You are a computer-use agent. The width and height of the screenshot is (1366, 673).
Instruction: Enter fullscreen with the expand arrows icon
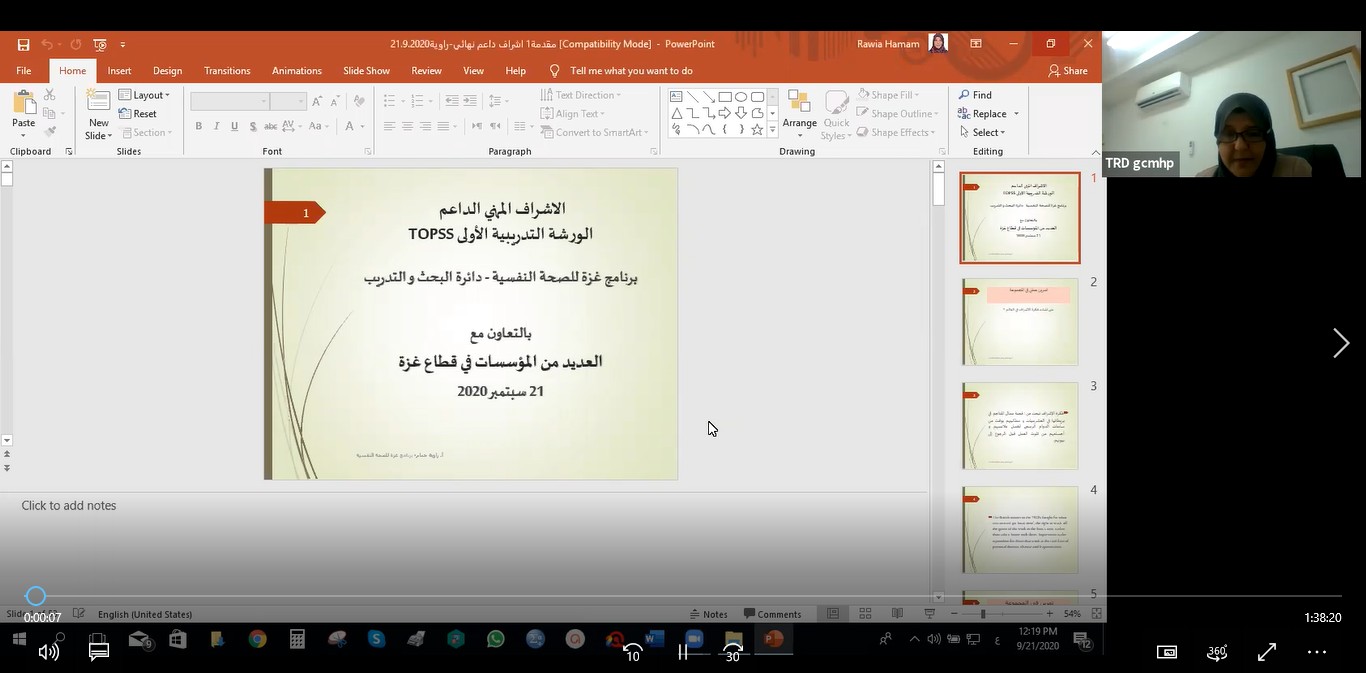pos(1266,652)
